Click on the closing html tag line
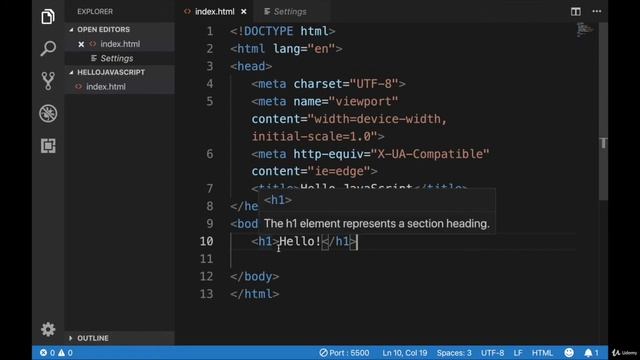The image size is (640, 360). coord(254,294)
